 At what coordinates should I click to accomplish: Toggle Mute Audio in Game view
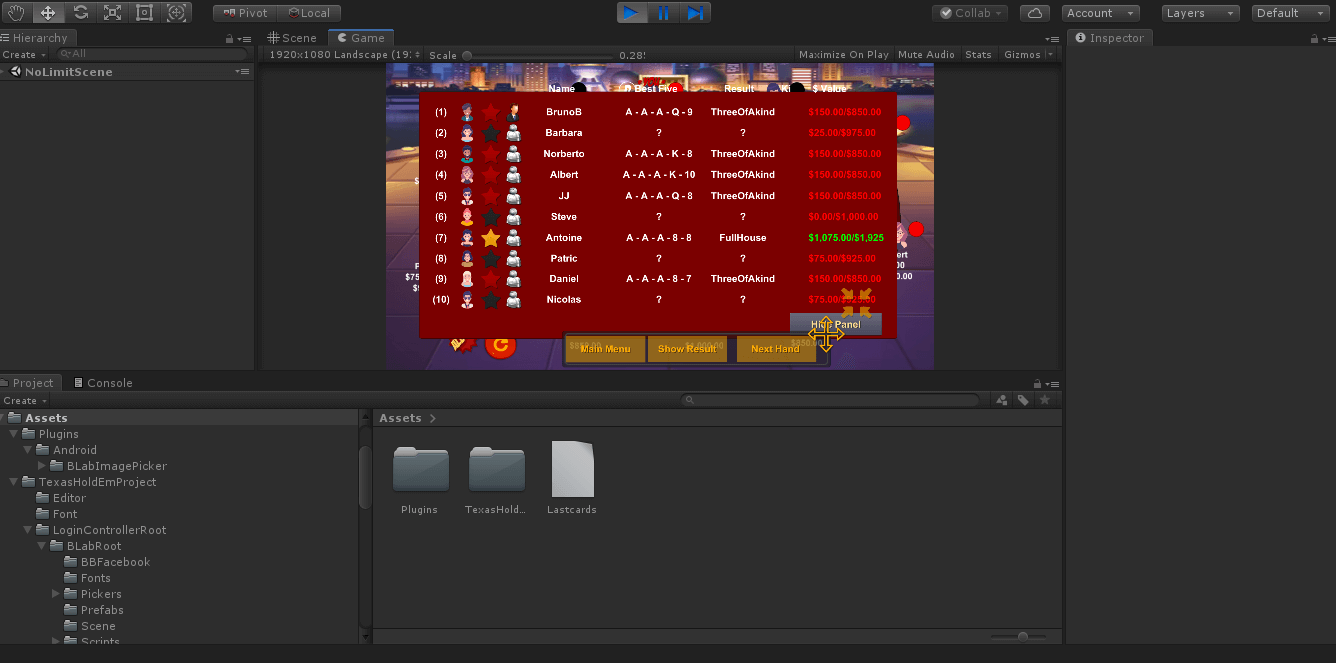coord(926,55)
